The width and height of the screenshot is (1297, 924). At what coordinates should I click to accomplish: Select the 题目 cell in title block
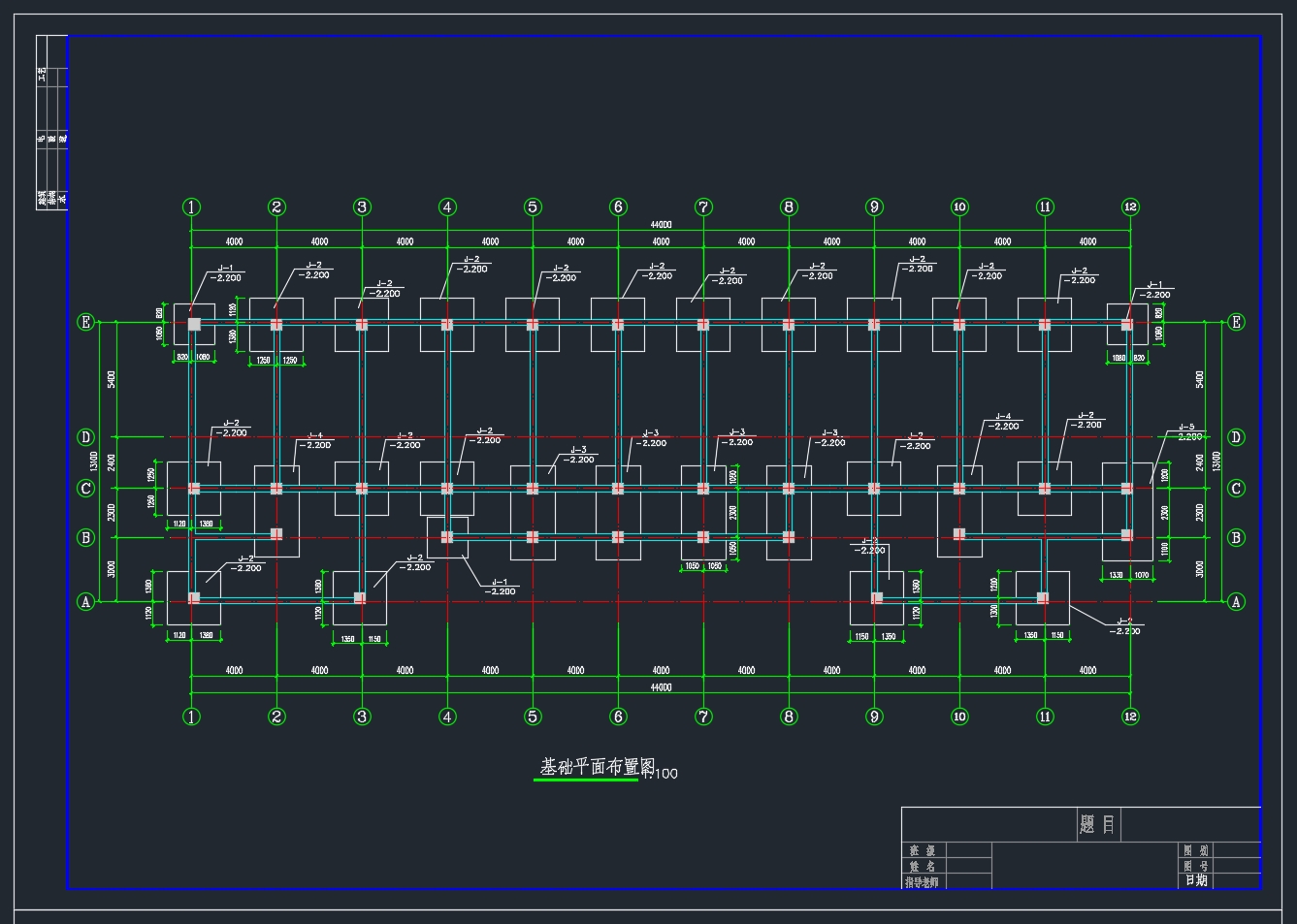tap(1097, 825)
